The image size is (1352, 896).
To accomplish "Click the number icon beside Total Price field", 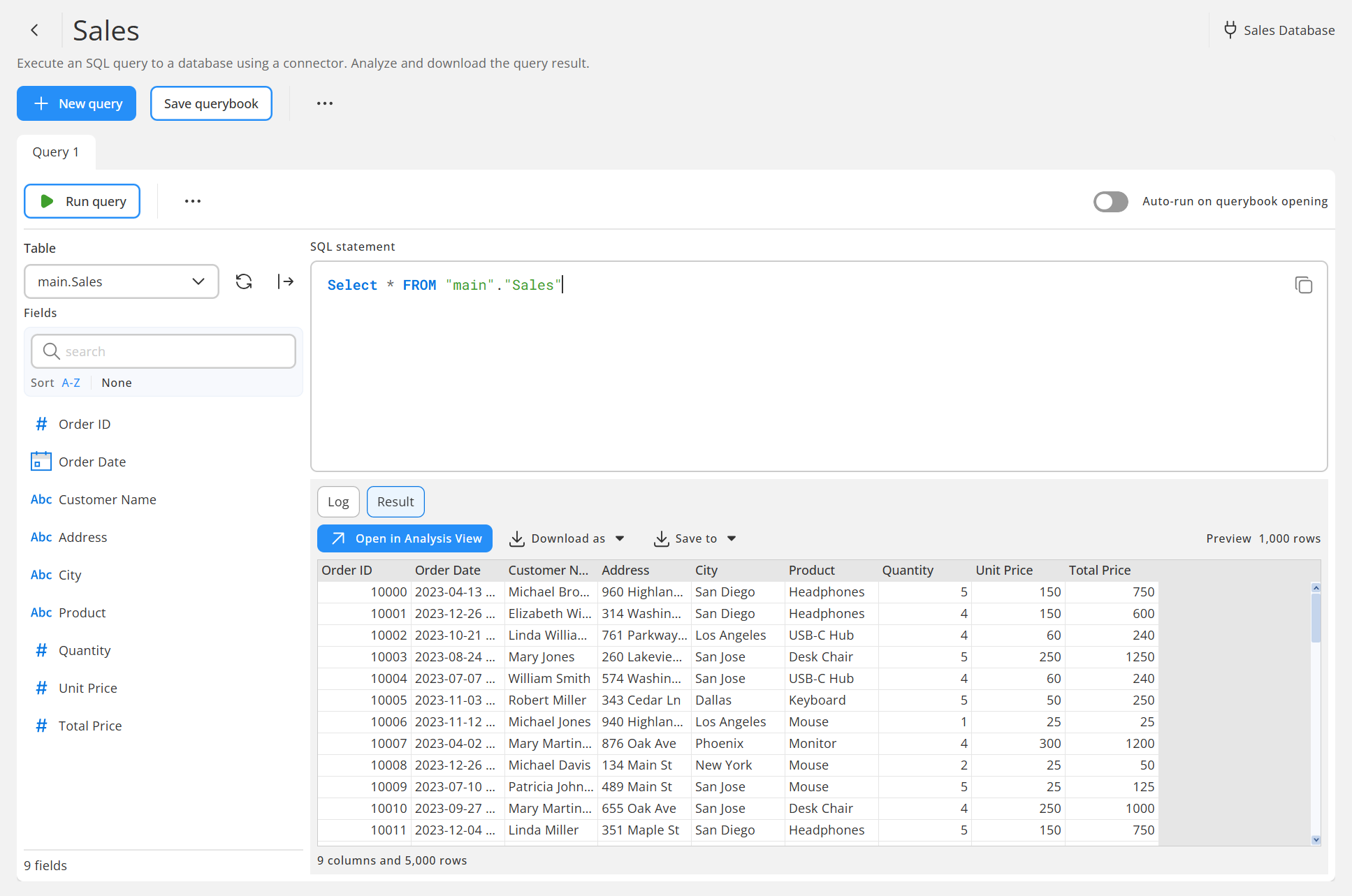I will pyautogui.click(x=41, y=726).
